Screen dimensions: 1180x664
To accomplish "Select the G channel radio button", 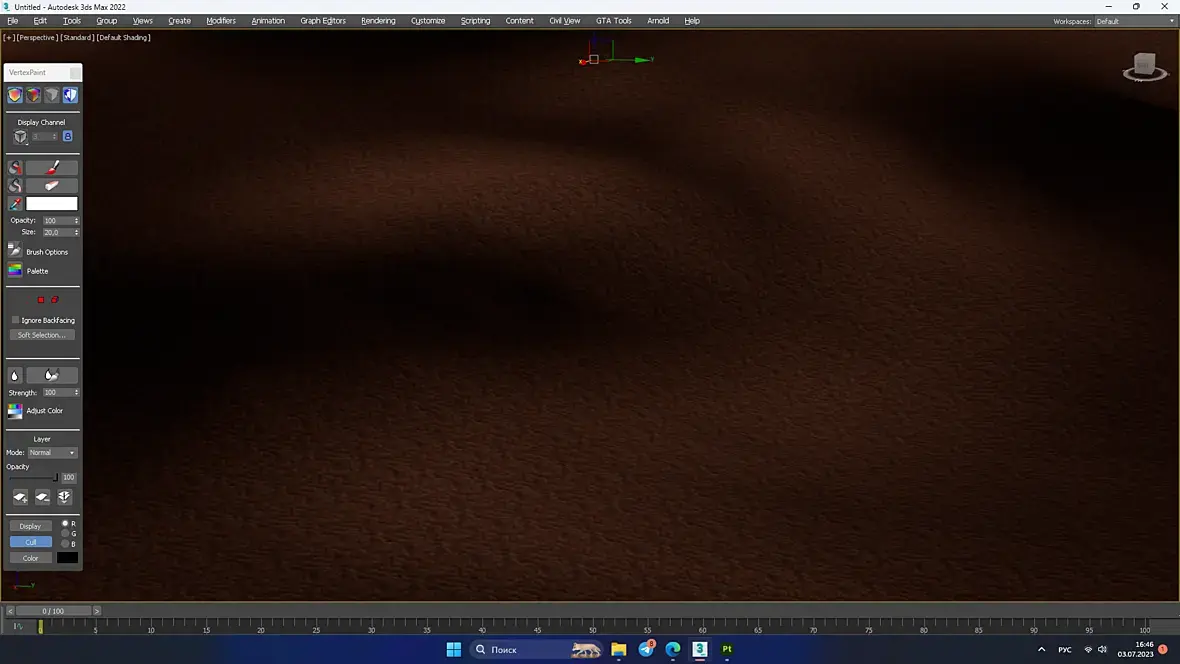I will pos(65,533).
